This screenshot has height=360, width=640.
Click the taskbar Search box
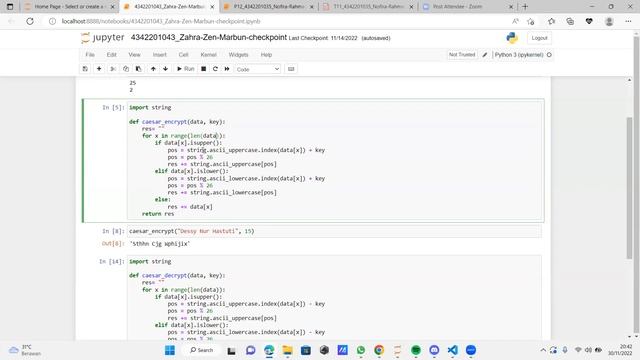click(202, 350)
